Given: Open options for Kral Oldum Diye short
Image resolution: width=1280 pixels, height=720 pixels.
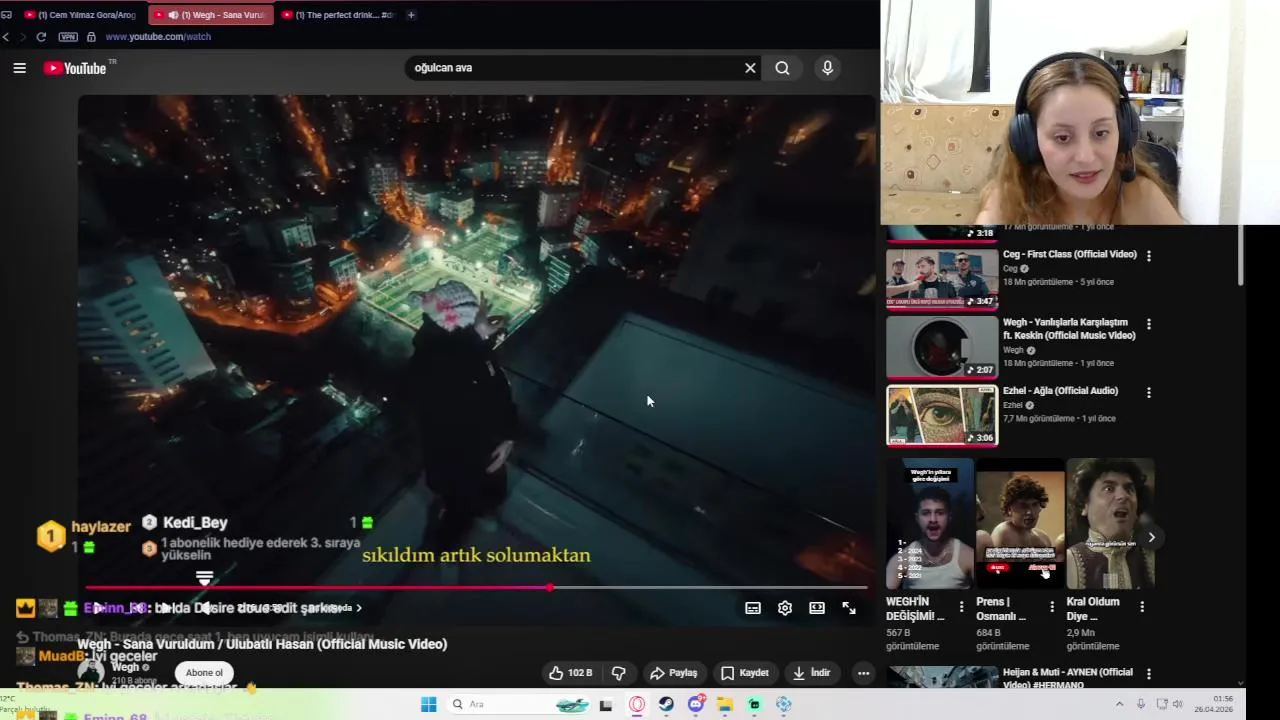Looking at the screenshot, I should pyautogui.click(x=1142, y=606).
